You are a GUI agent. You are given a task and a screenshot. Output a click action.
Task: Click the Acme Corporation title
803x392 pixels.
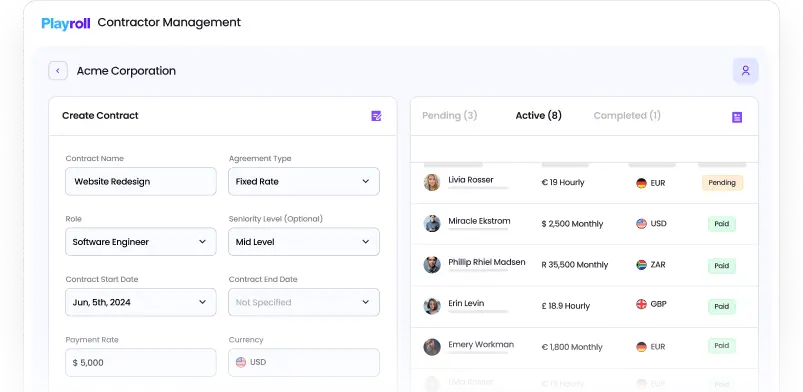click(x=126, y=71)
